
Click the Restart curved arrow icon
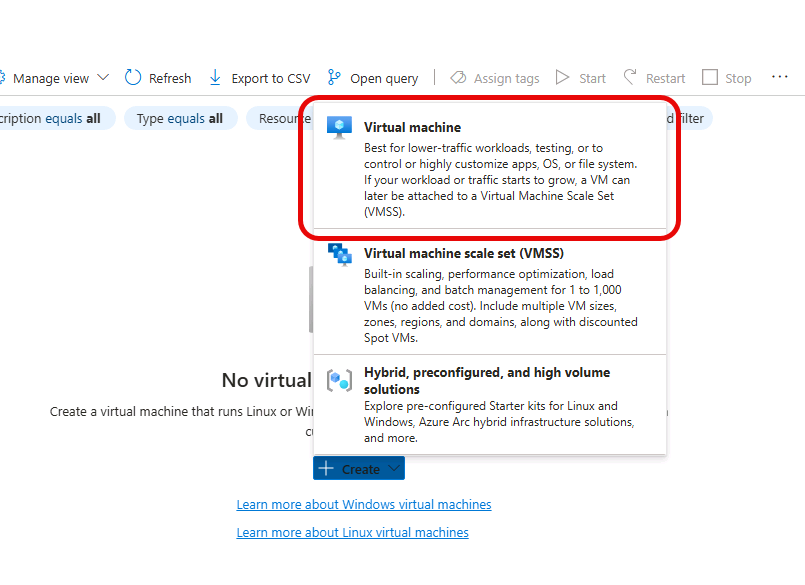pyautogui.click(x=630, y=77)
